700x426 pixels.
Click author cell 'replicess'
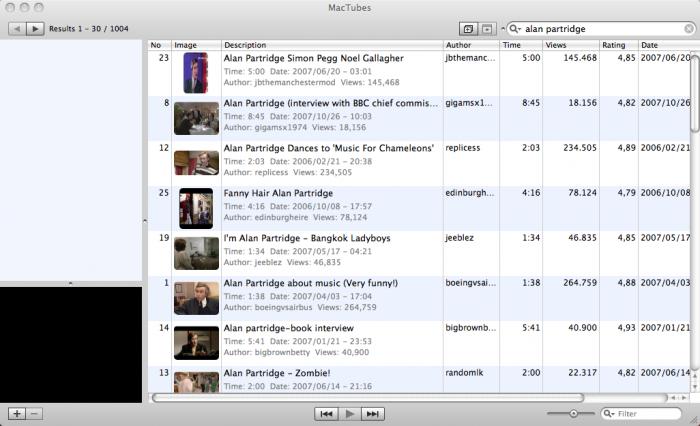462,148
